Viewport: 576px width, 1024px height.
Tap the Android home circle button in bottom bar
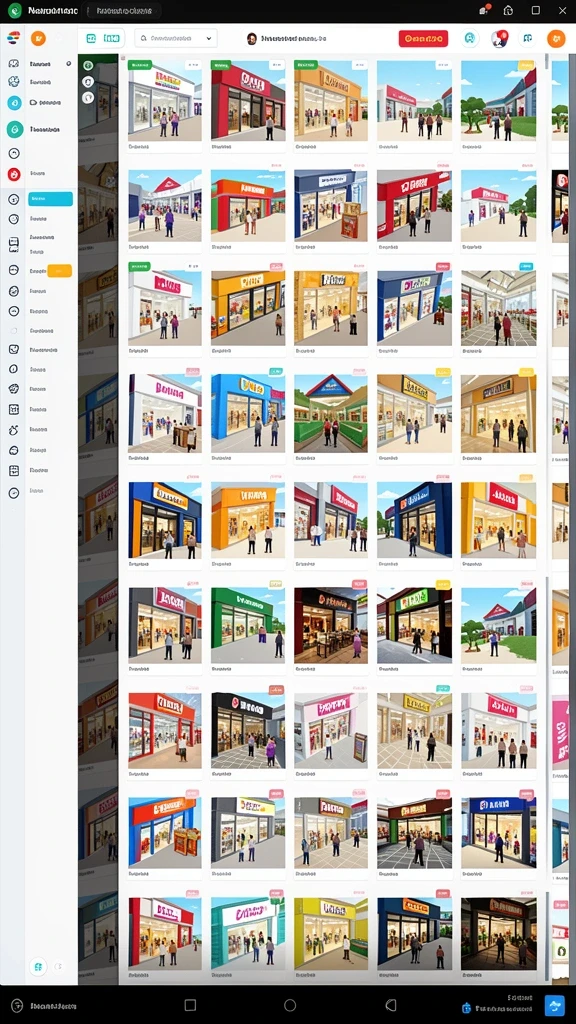(x=290, y=1005)
